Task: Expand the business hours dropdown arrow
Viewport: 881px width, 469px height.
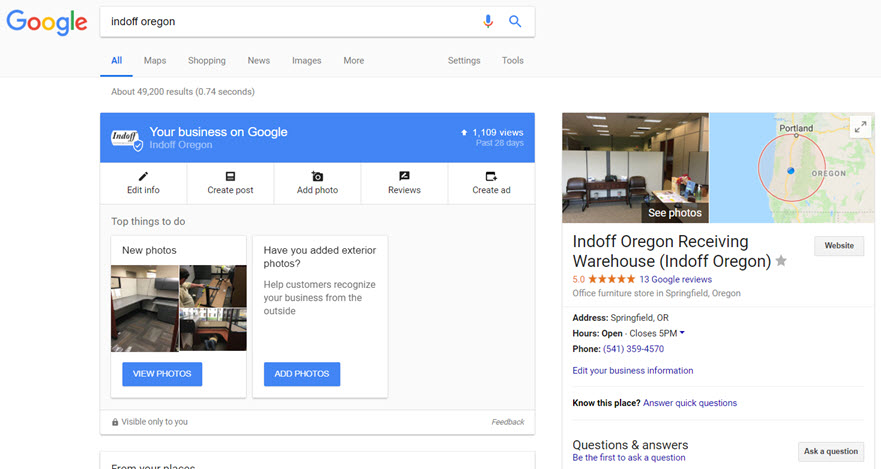Action: pos(682,333)
